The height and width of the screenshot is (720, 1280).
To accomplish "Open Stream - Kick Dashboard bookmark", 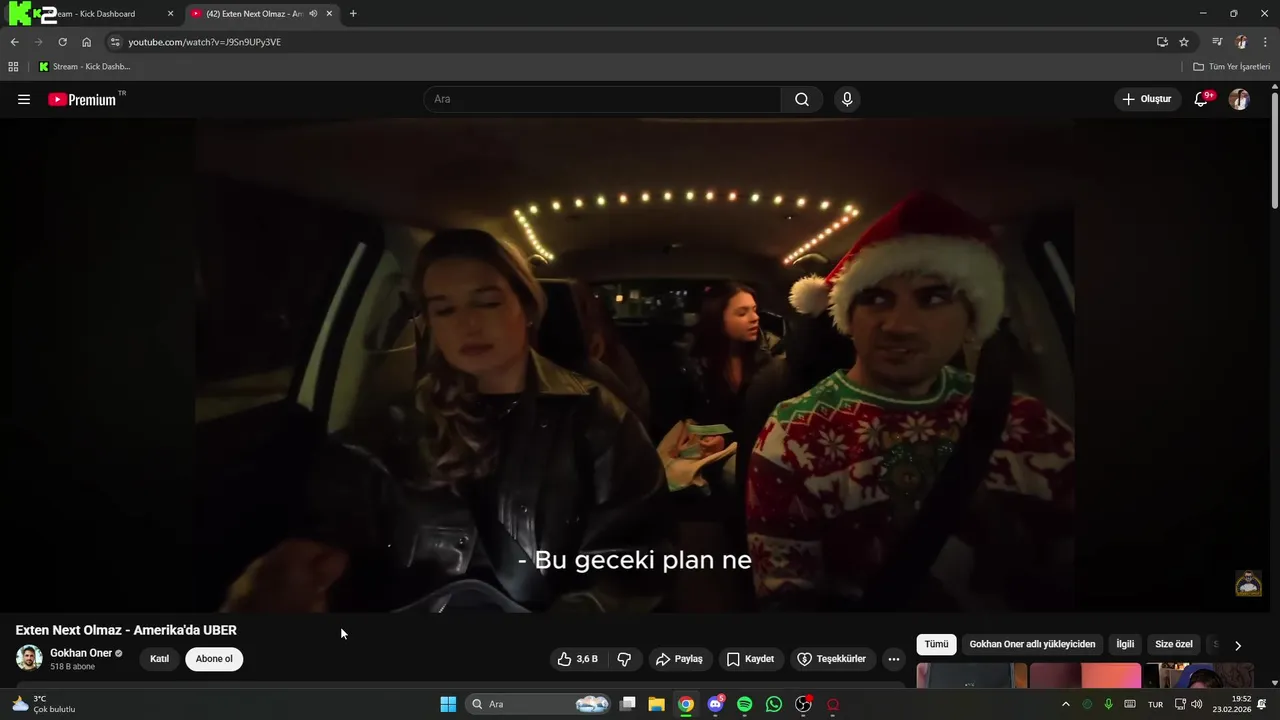I will coord(84,66).
